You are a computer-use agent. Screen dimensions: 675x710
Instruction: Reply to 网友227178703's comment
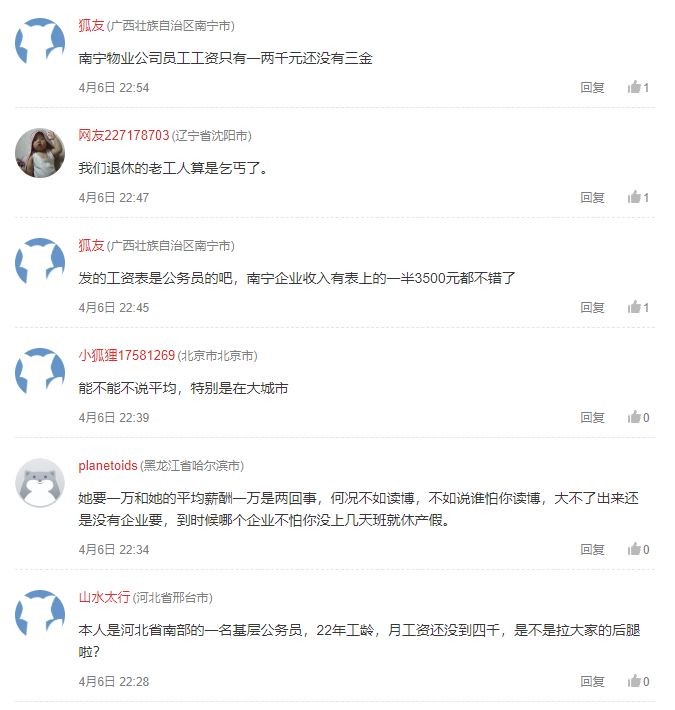(592, 198)
